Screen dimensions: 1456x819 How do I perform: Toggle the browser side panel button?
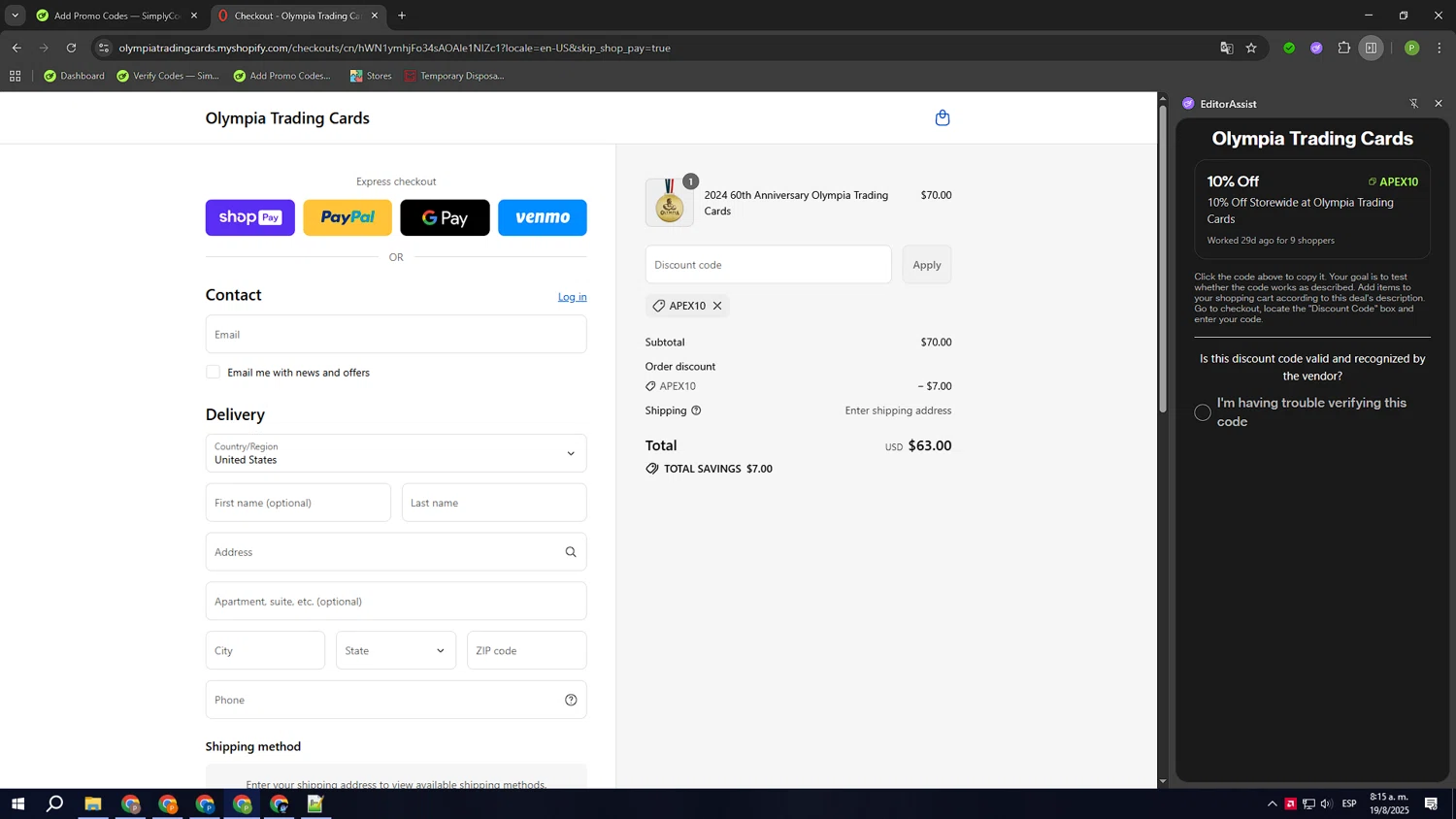[1371, 48]
